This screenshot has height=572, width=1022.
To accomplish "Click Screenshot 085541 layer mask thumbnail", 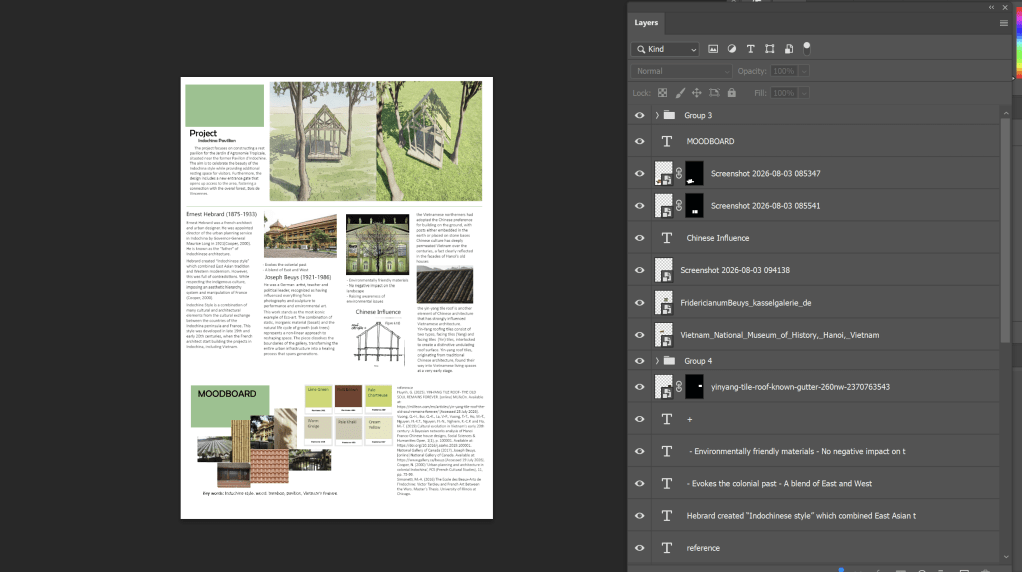I will 694,206.
